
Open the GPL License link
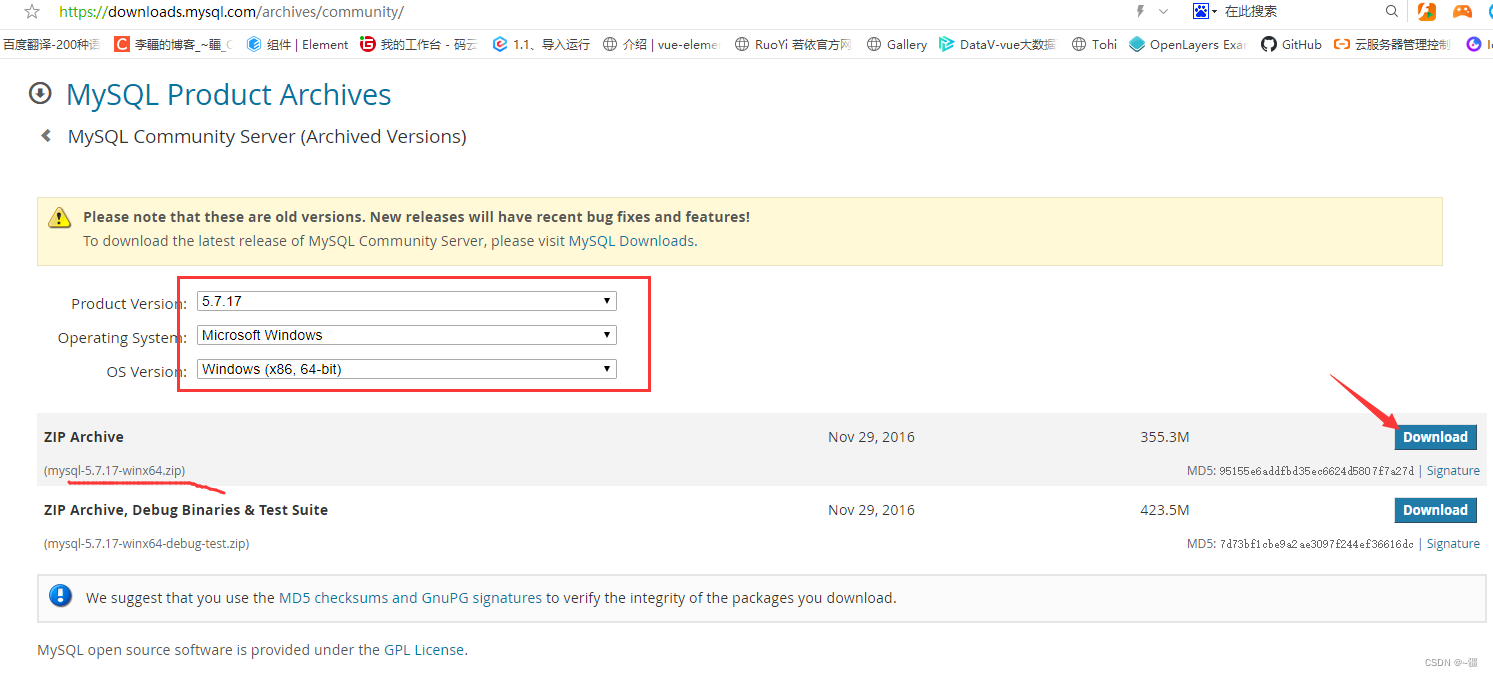tap(424, 650)
